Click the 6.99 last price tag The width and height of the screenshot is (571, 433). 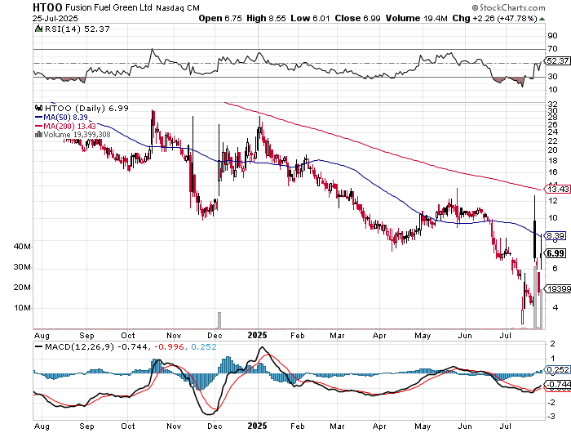point(556,253)
